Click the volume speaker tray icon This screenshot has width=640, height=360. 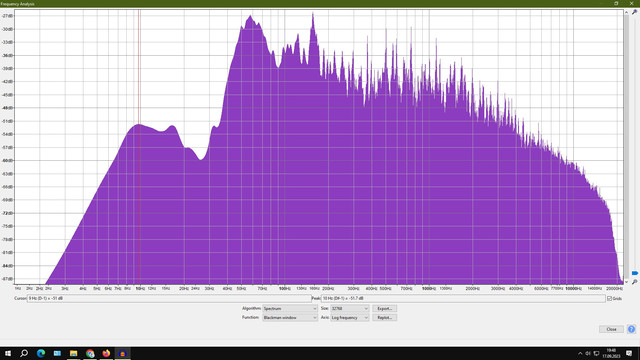[x=588, y=353]
